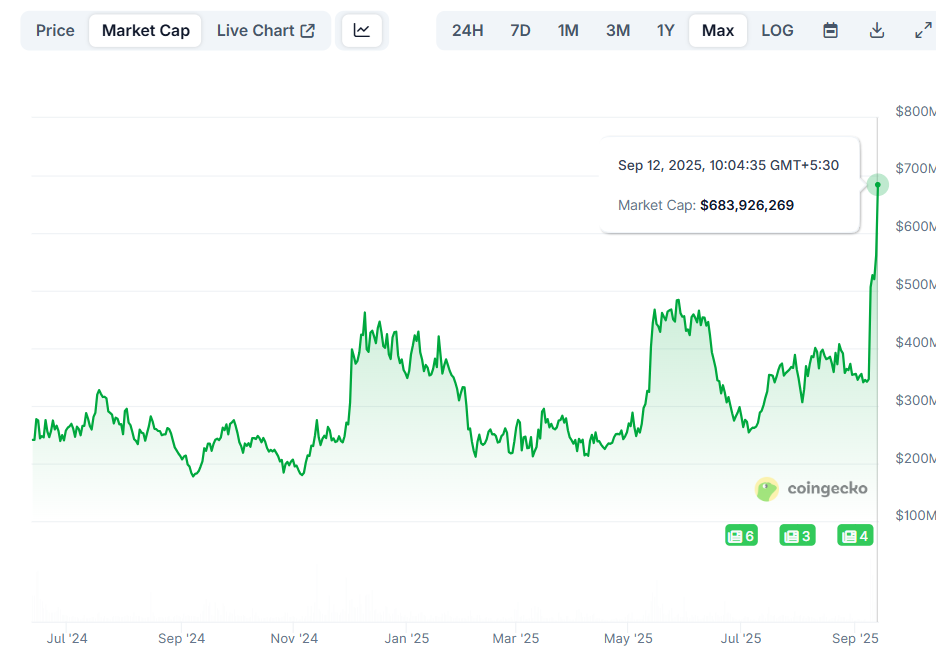936x652 pixels.
Task: Switch to the Price tab
Action: (x=55, y=30)
